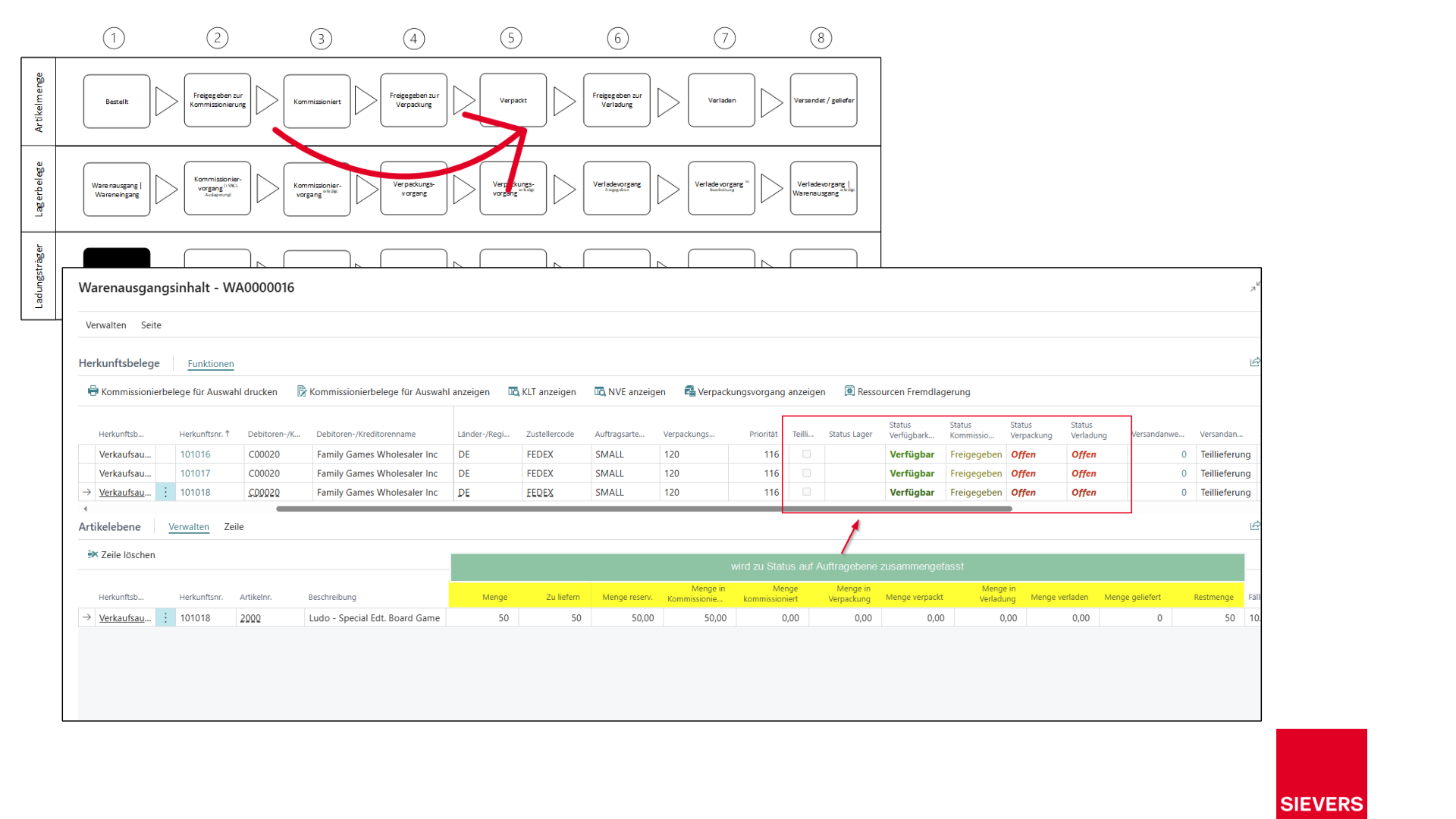Click the Herkunftsbelege section heading
The height and width of the screenshot is (819, 1456).
tap(119, 362)
